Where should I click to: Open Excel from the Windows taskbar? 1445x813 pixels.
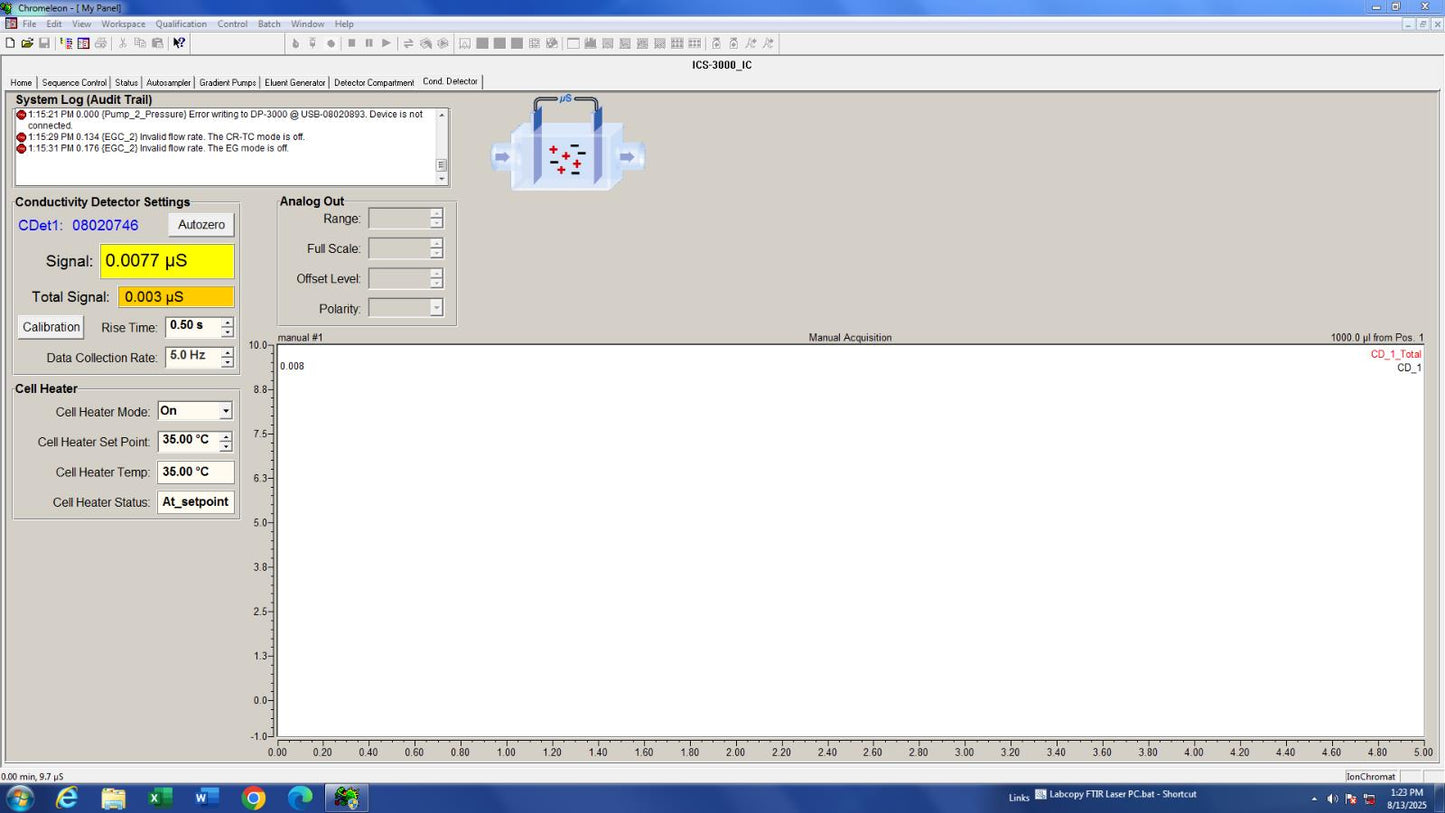click(x=160, y=798)
